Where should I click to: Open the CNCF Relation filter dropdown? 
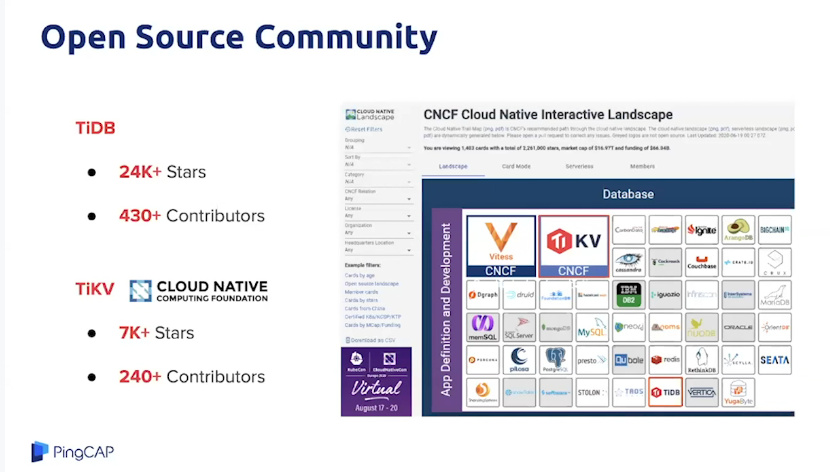coord(378,198)
